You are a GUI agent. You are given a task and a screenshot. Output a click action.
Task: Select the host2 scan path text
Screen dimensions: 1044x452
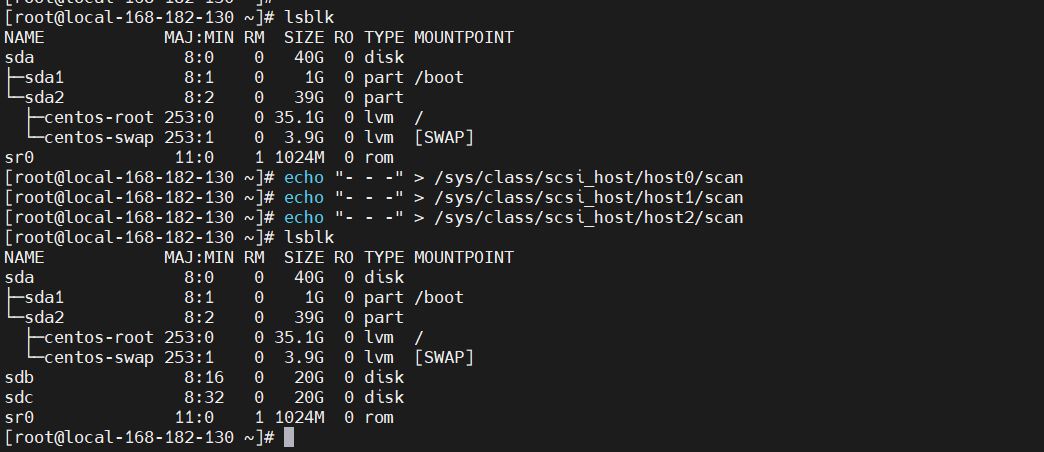coord(579,218)
